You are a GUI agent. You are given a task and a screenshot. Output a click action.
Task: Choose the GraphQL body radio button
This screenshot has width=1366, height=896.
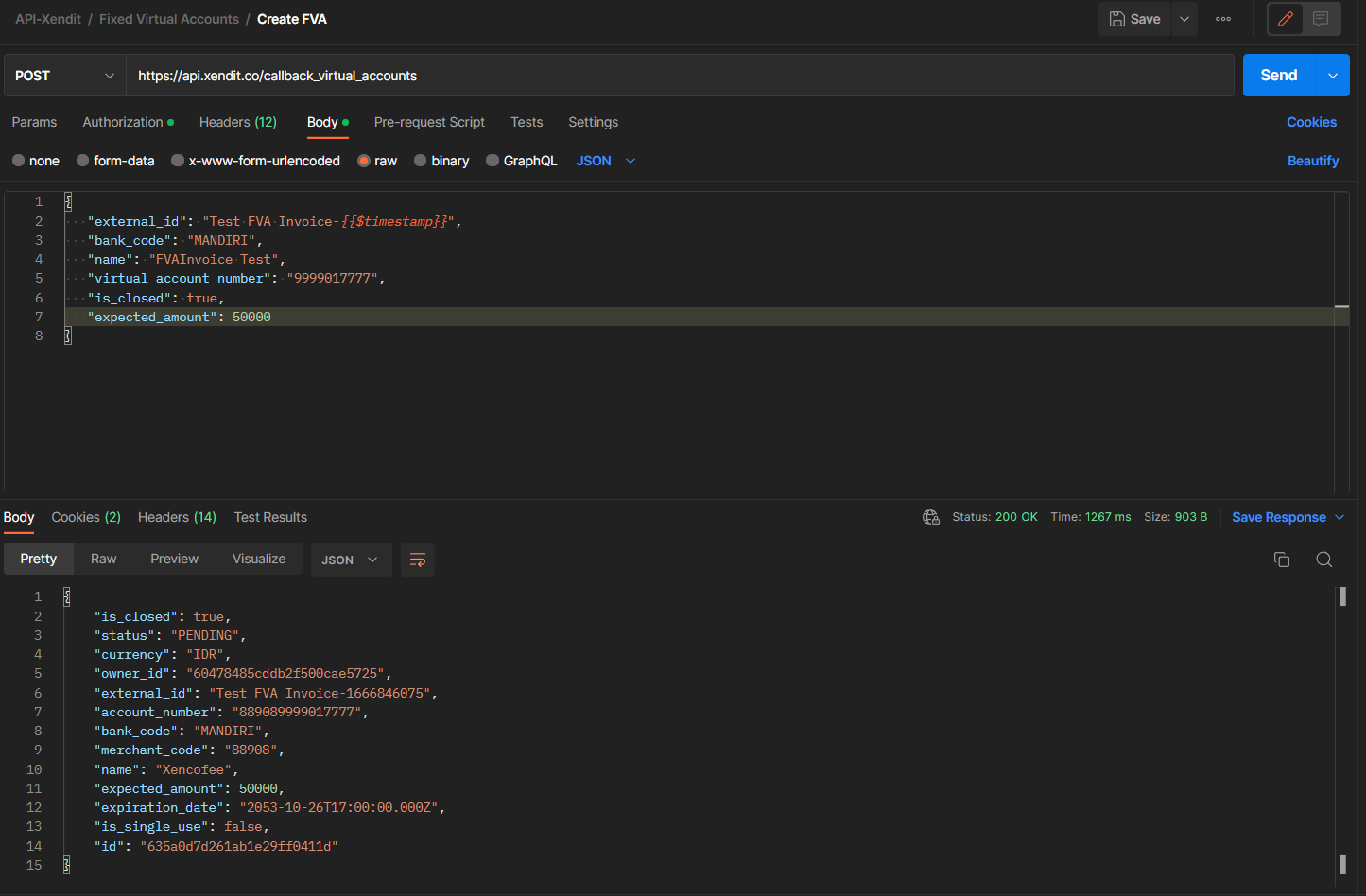pyautogui.click(x=493, y=161)
